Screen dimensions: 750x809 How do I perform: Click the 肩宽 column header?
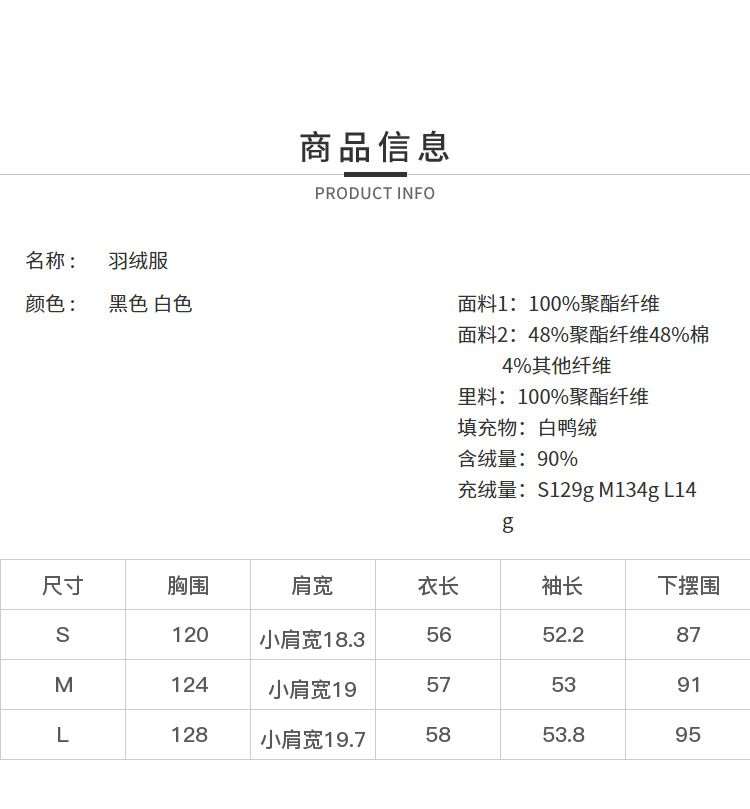click(313, 586)
